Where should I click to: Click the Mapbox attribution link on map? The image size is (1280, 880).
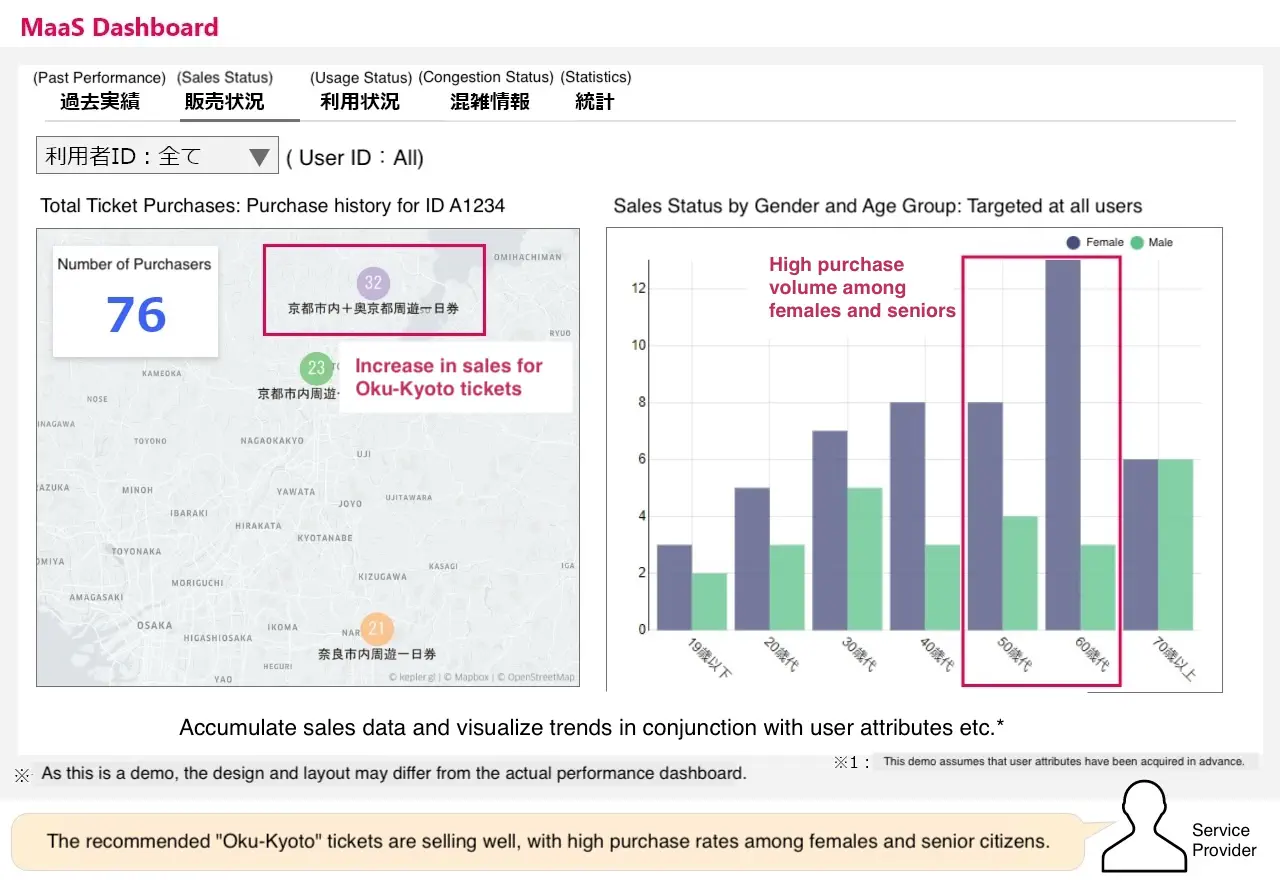(468, 677)
